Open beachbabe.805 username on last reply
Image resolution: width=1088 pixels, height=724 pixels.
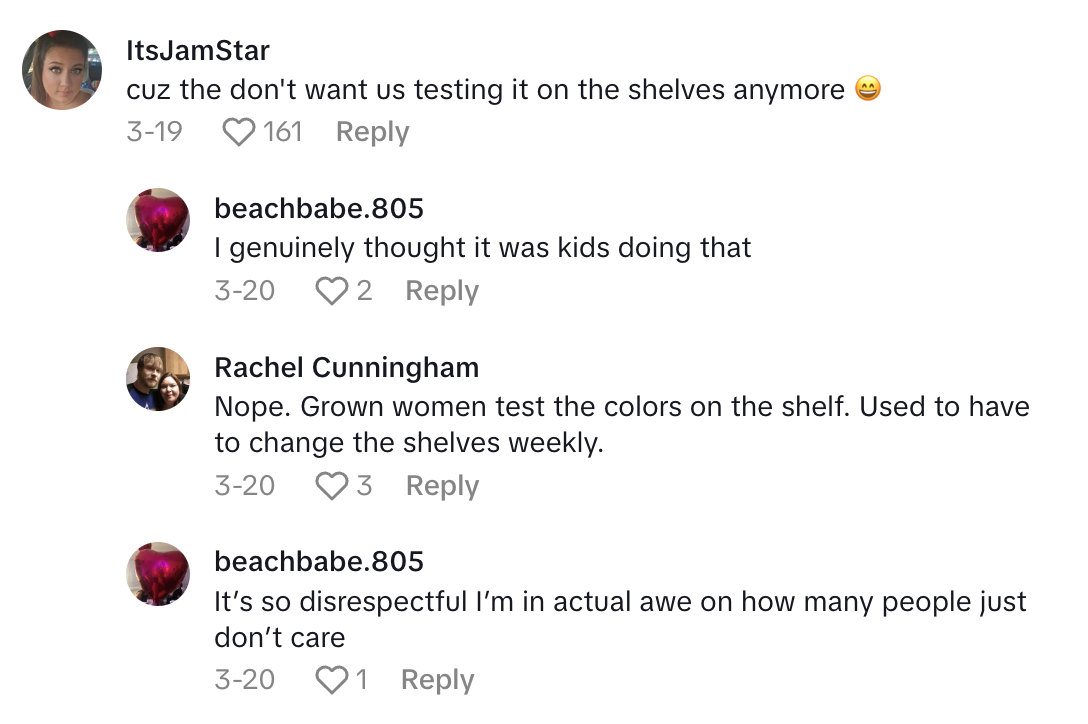(319, 562)
